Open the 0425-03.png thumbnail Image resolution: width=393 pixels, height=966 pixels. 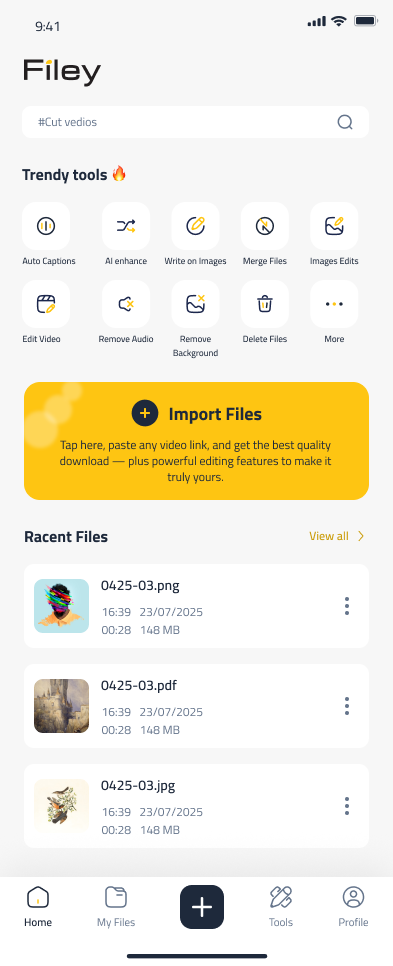tap(62, 606)
